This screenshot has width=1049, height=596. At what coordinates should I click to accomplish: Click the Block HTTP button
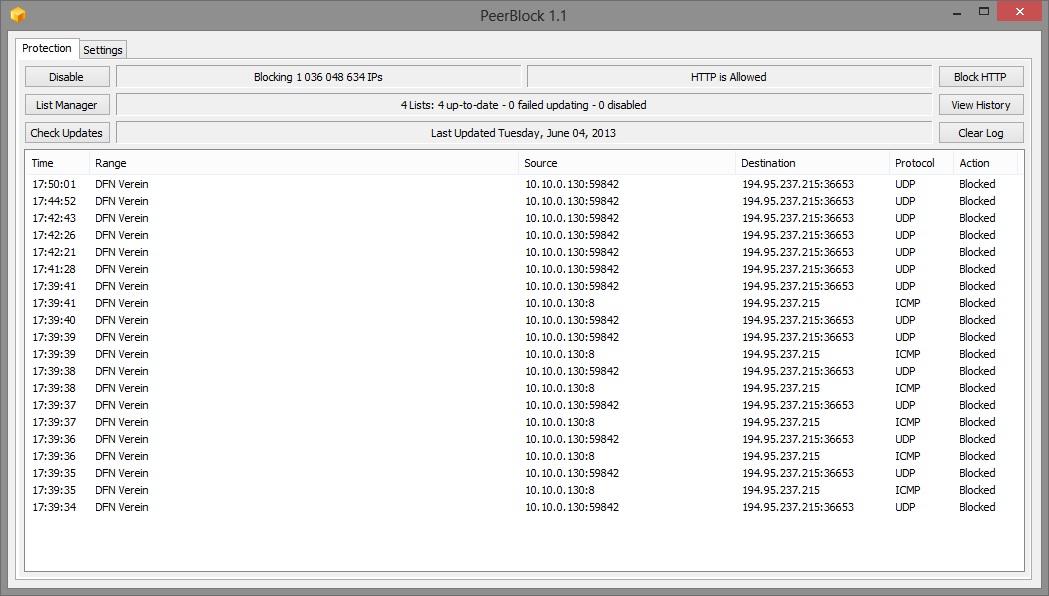click(980, 77)
